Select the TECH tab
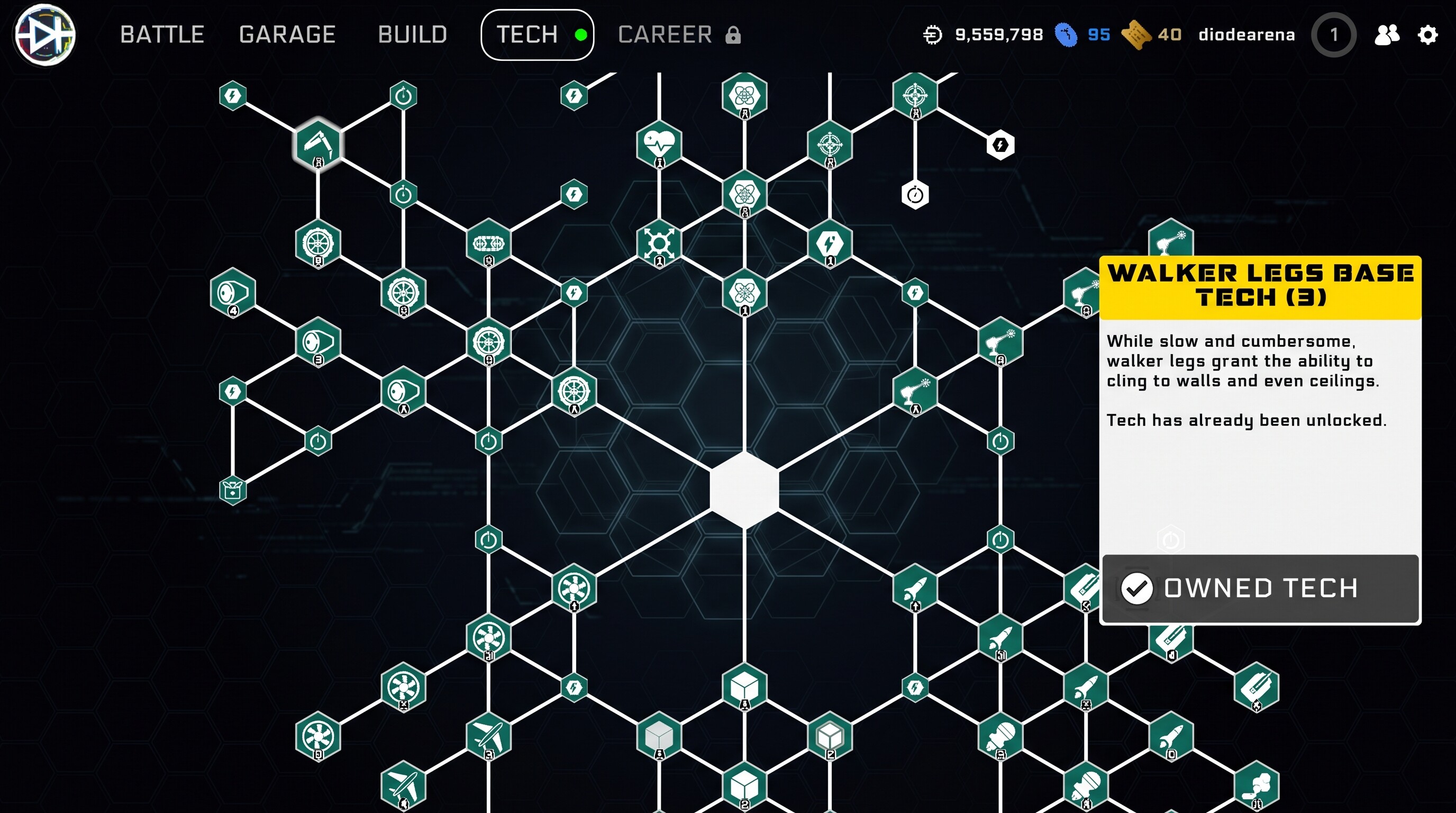The width and height of the screenshot is (1456, 813). pos(537,35)
